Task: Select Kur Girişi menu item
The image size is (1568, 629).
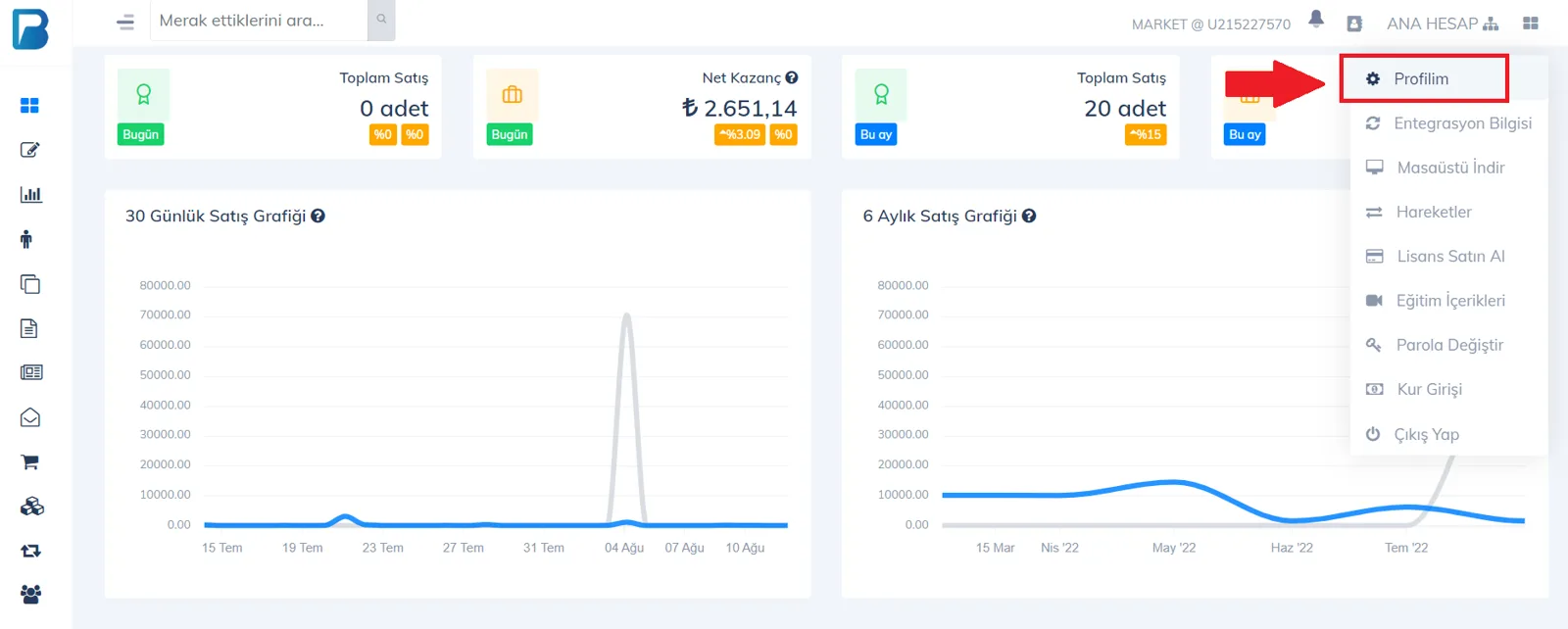Action: [1449, 389]
